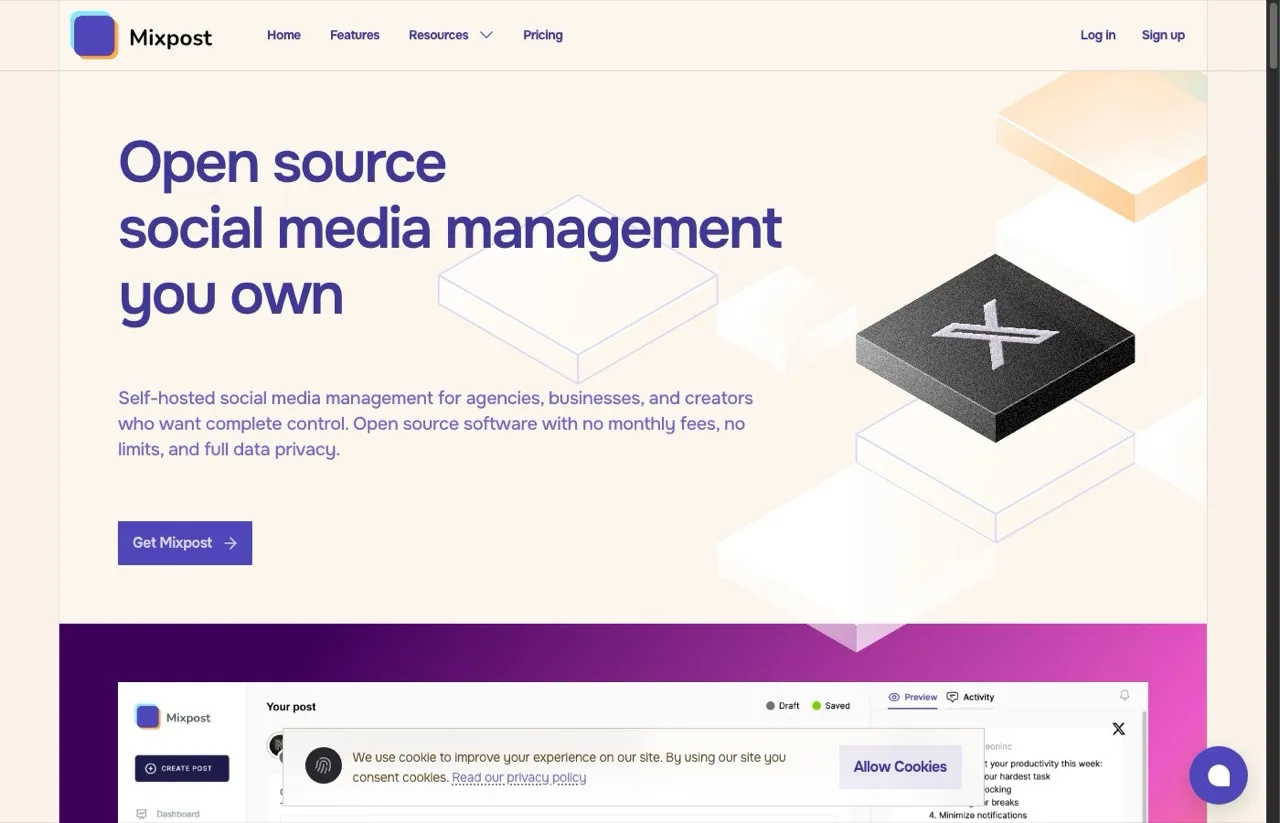Viewport: 1280px width, 823px height.
Task: Go to the Home nav item
Action: click(x=284, y=35)
